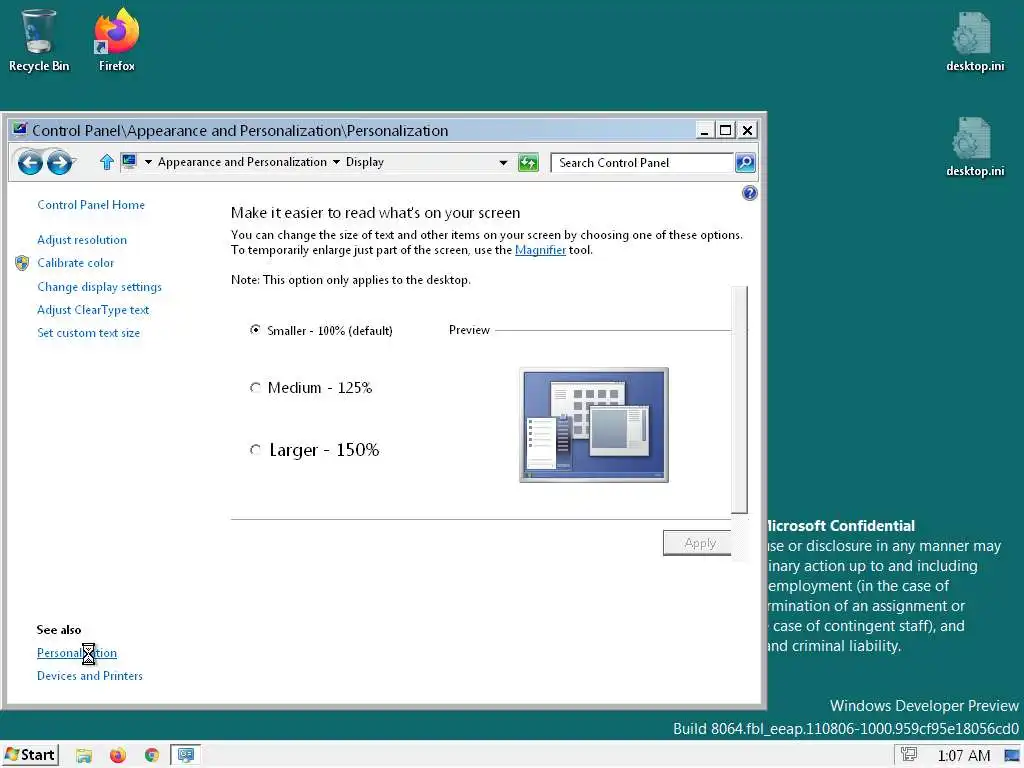Click the Display breadcrumb item
The image size is (1024, 768).
tap(364, 162)
